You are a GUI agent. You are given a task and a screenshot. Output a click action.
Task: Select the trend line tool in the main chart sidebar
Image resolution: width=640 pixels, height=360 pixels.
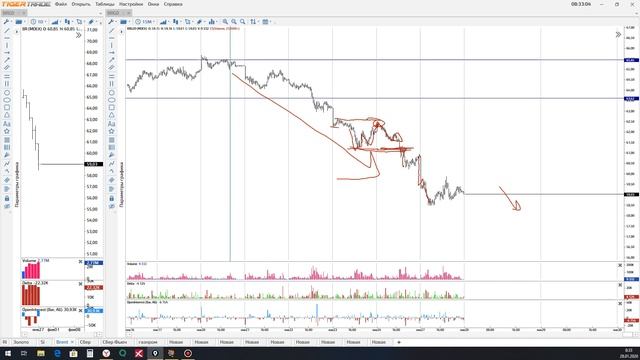(x=111, y=31)
